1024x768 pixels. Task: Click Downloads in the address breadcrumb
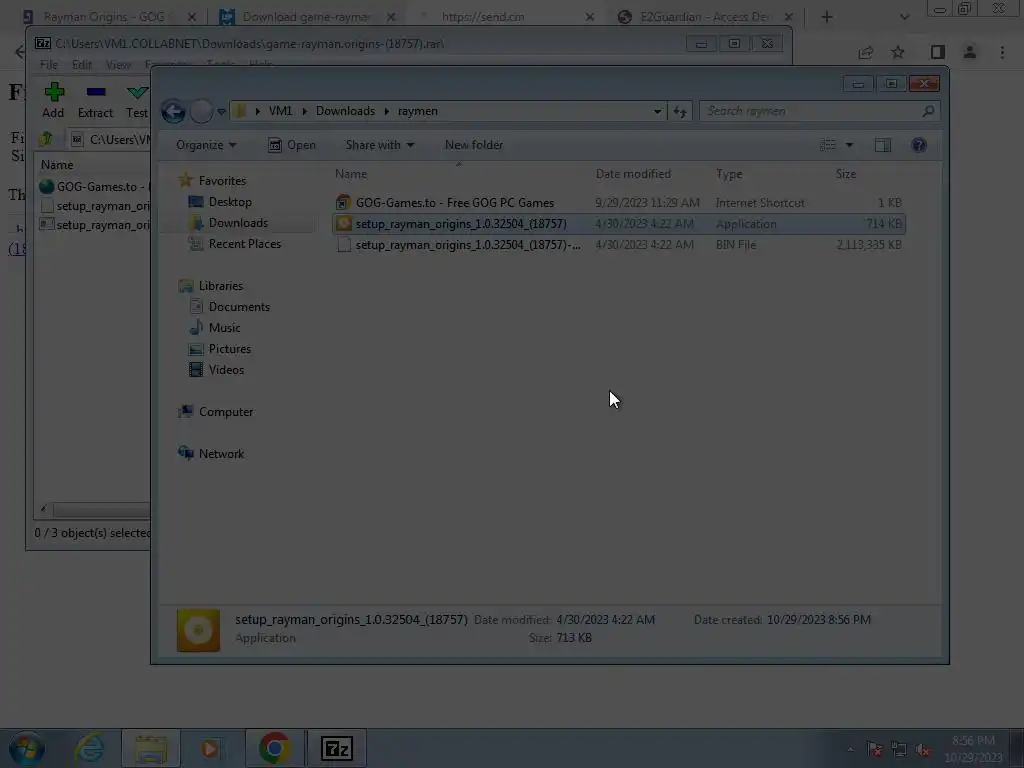[x=345, y=111]
